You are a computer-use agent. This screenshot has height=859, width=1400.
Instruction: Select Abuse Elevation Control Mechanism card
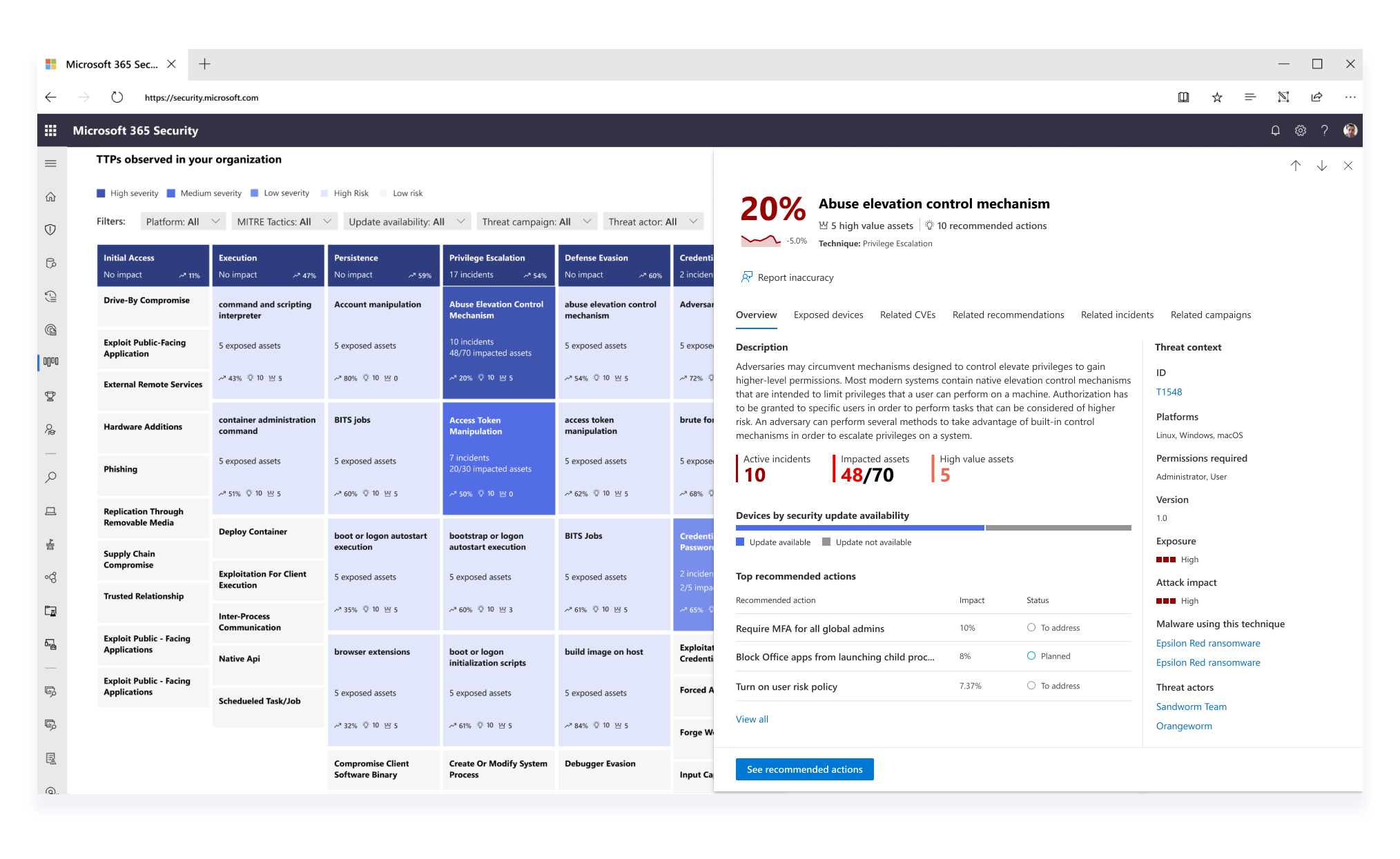498,342
